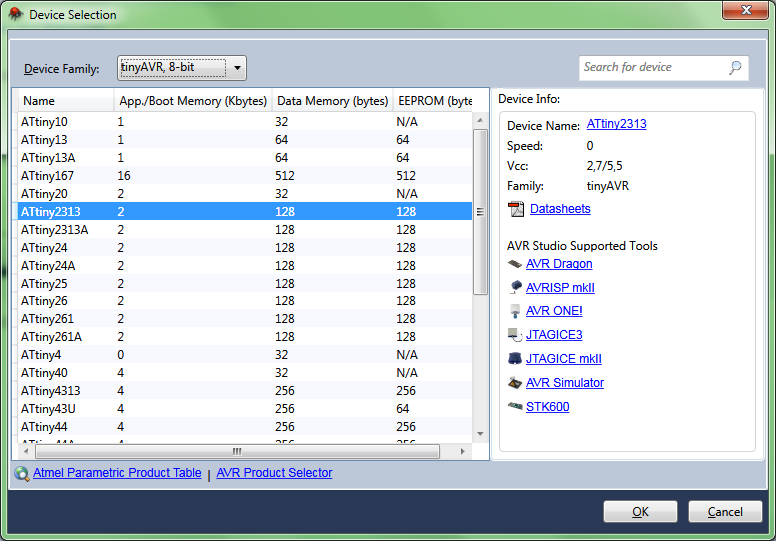Sort by App./Boot Memory column header
This screenshot has width=776, height=541.
pyautogui.click(x=193, y=100)
